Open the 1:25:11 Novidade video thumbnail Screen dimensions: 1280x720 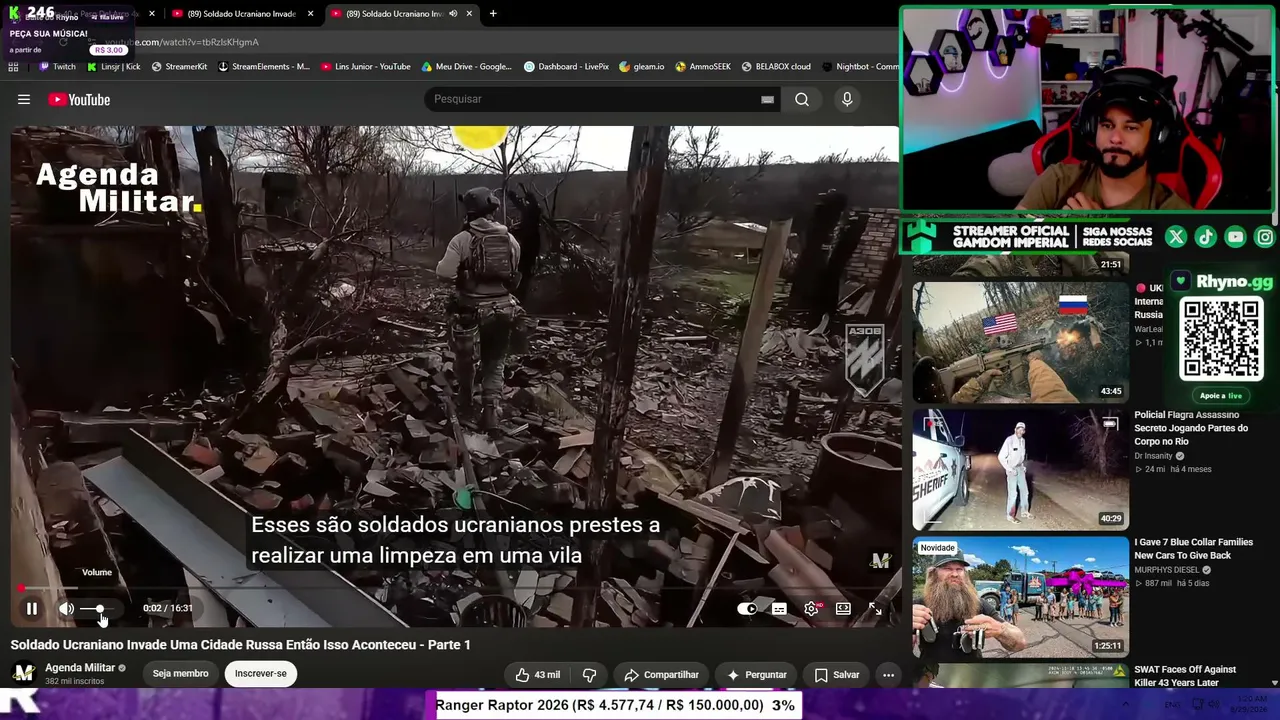click(1020, 597)
